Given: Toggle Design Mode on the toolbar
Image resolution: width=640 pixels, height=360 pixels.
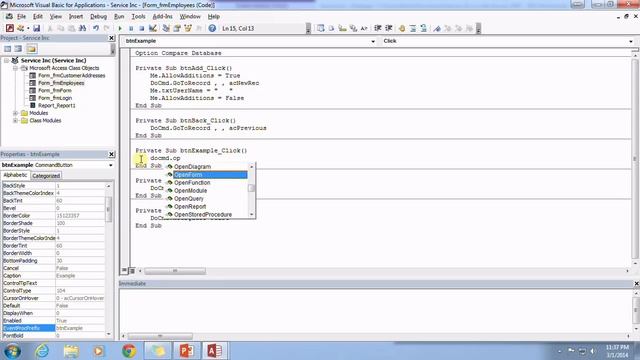Looking at the screenshot, I should 153,28.
